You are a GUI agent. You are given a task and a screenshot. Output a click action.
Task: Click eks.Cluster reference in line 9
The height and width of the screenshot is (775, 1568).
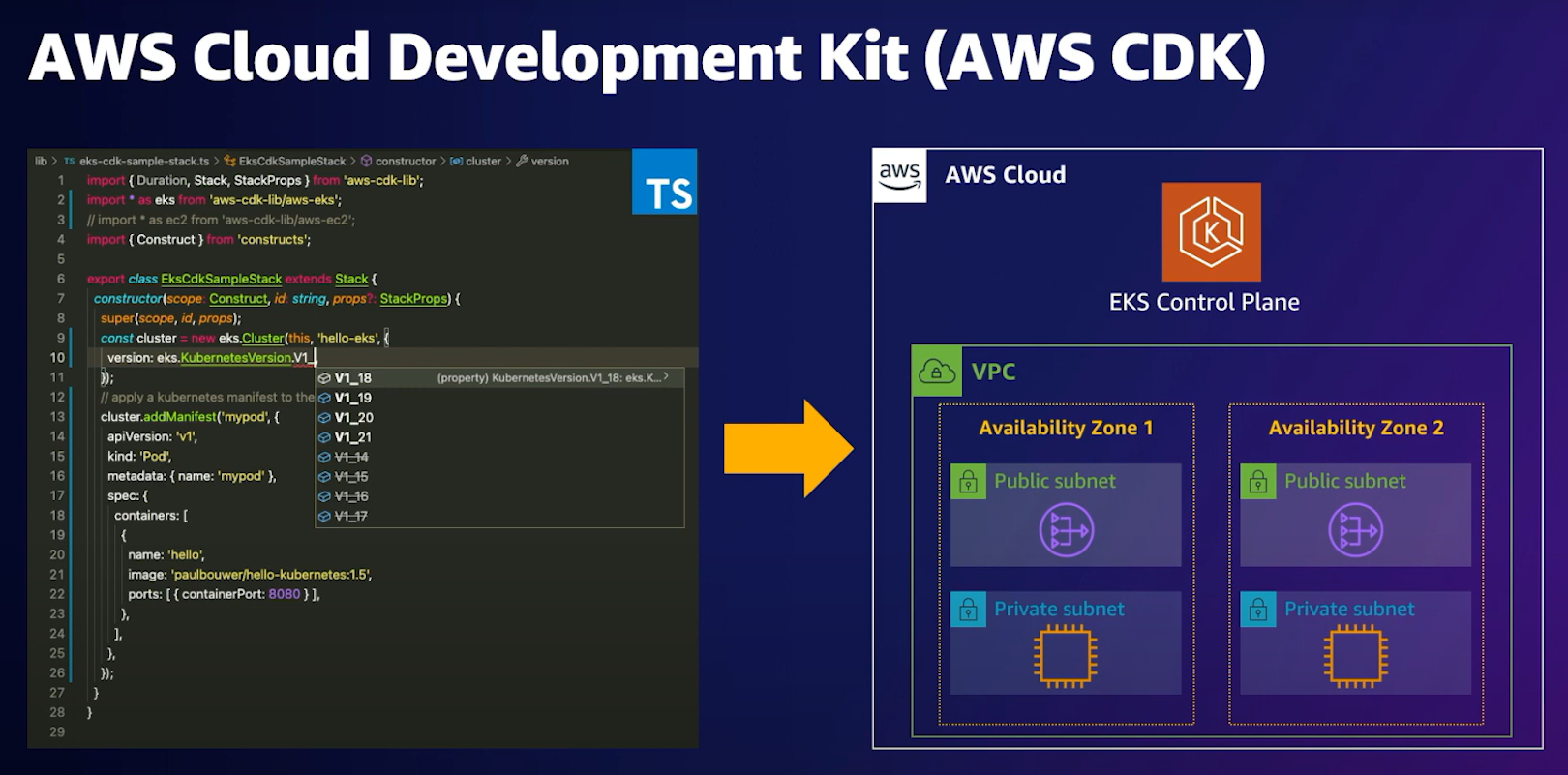pos(252,338)
